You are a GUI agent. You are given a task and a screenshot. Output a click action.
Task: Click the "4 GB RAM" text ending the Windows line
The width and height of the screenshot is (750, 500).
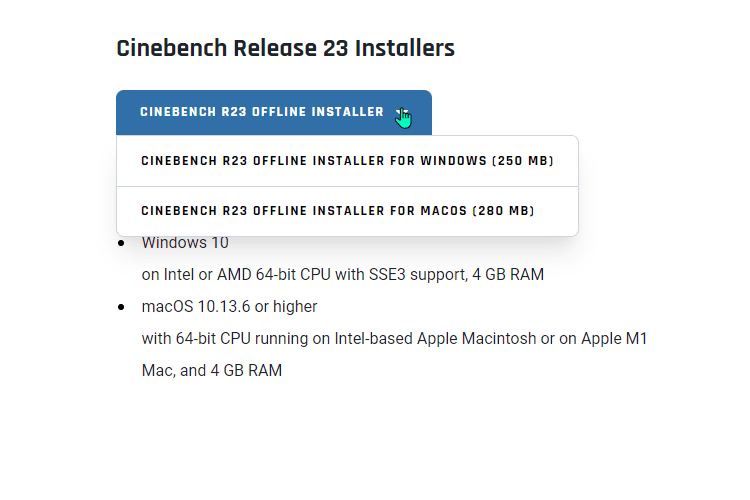[x=508, y=275]
